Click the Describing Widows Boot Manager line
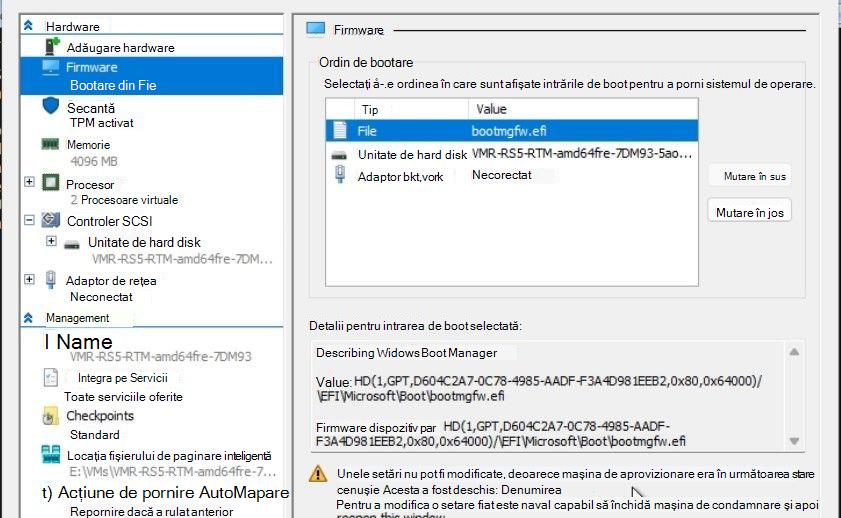841x518 pixels. click(x=407, y=353)
